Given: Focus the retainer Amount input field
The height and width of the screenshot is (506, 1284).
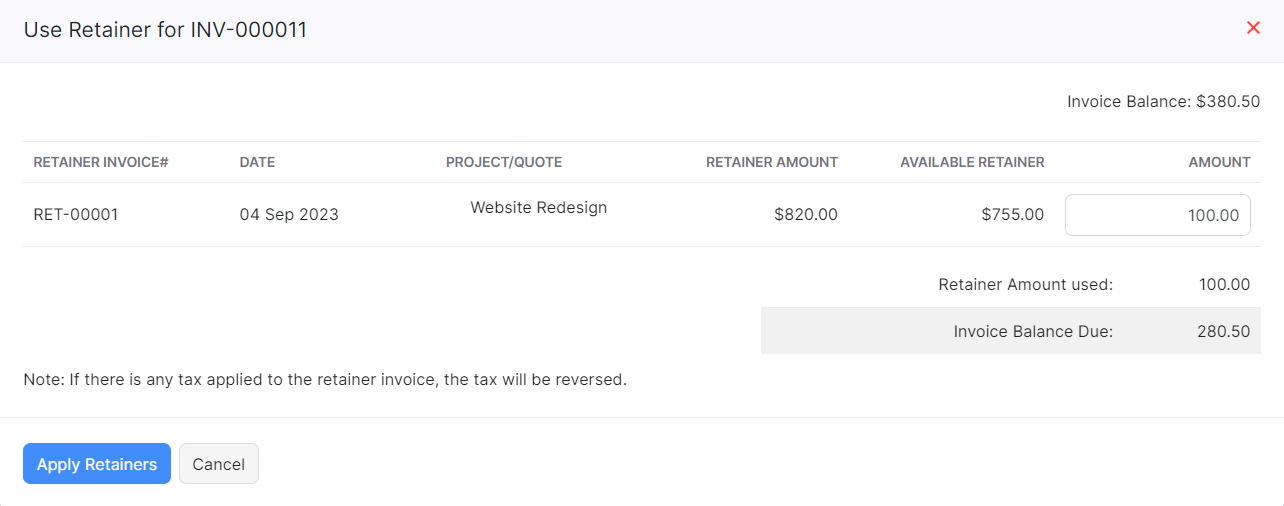Looking at the screenshot, I should 1157,215.
